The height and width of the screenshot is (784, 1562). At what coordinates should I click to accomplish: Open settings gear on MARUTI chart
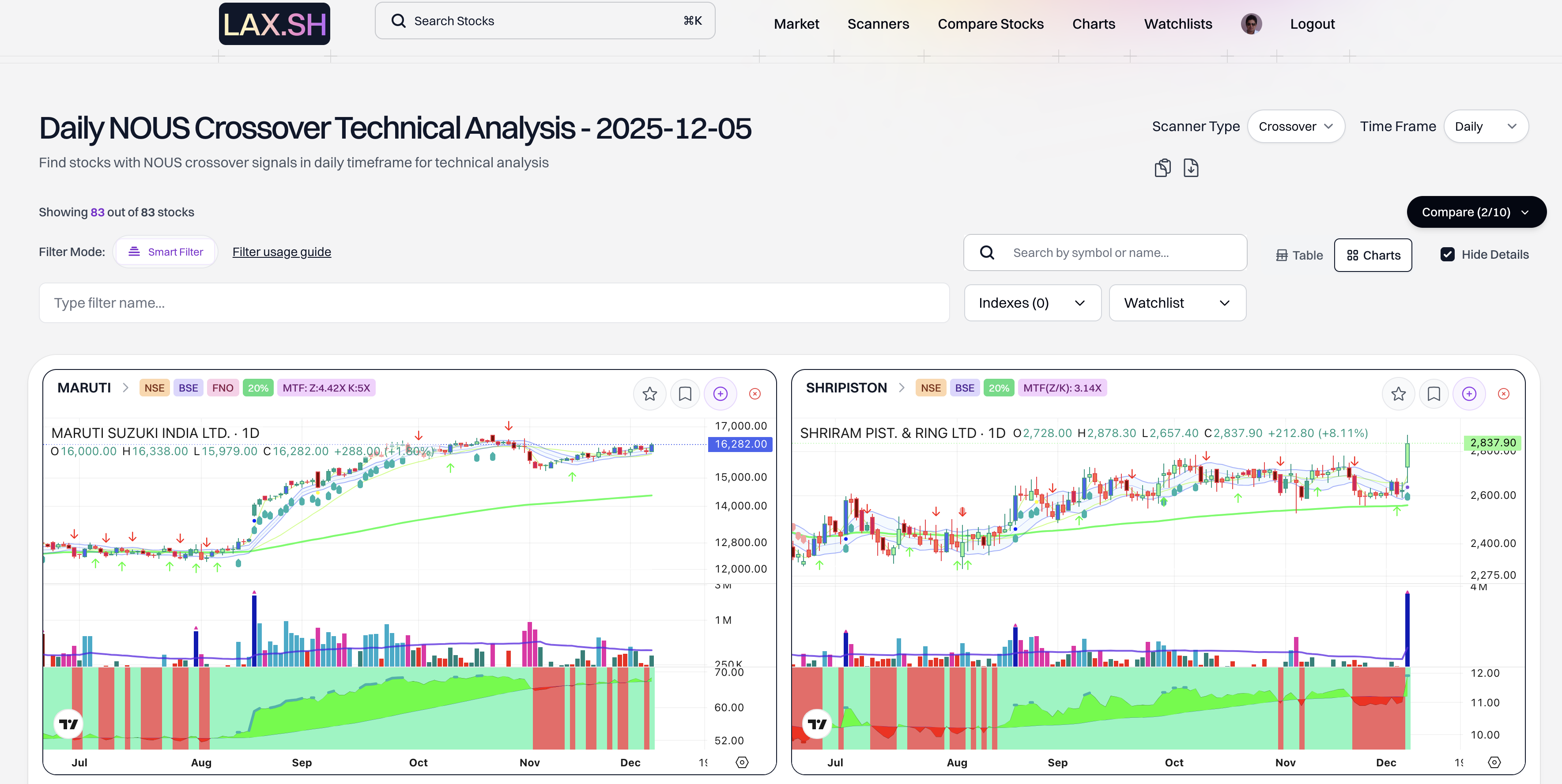tap(742, 762)
